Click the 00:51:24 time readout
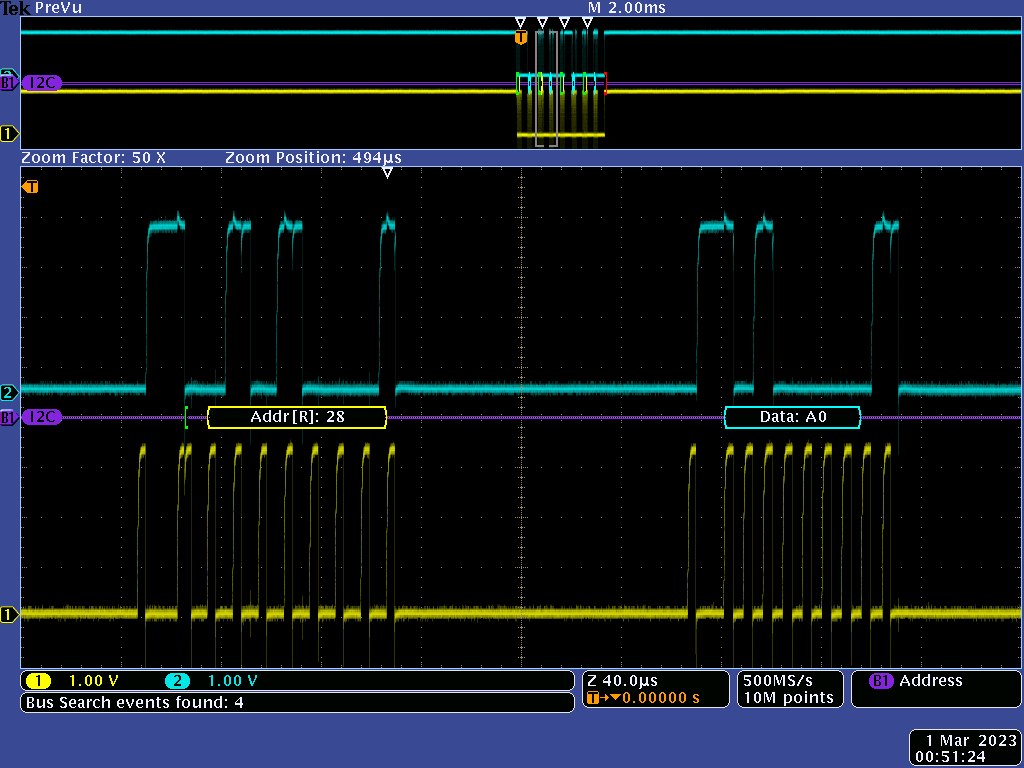Screen dimensions: 1024x768 coord(950,758)
